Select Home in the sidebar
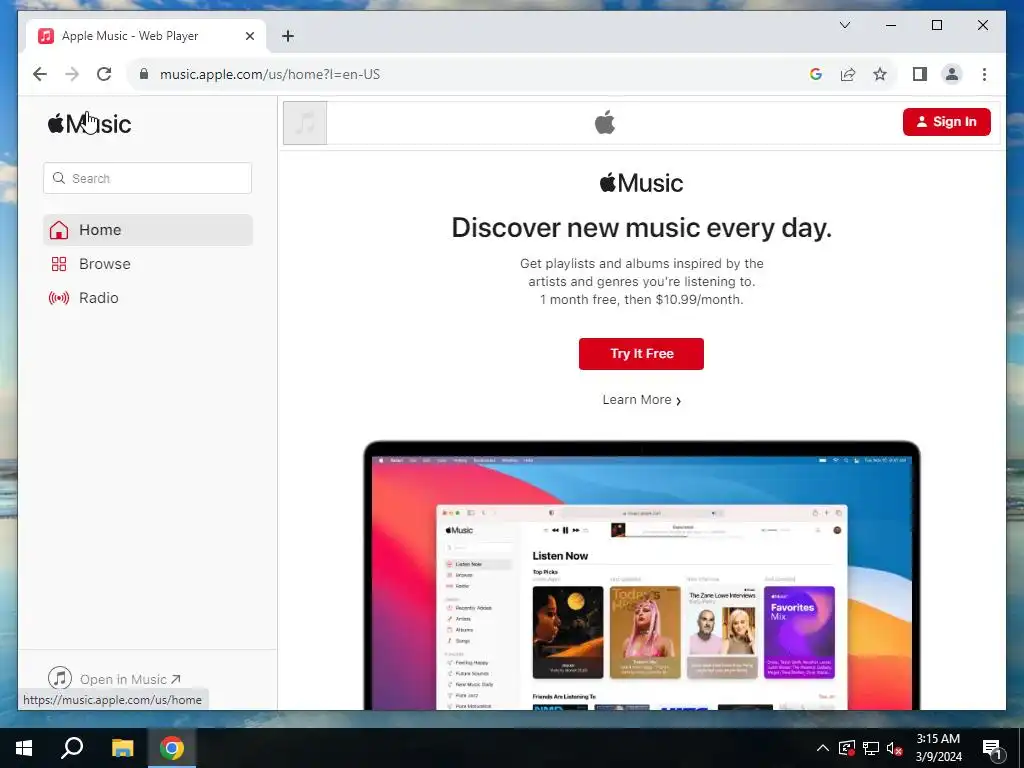This screenshot has height=768, width=1024. (x=148, y=230)
